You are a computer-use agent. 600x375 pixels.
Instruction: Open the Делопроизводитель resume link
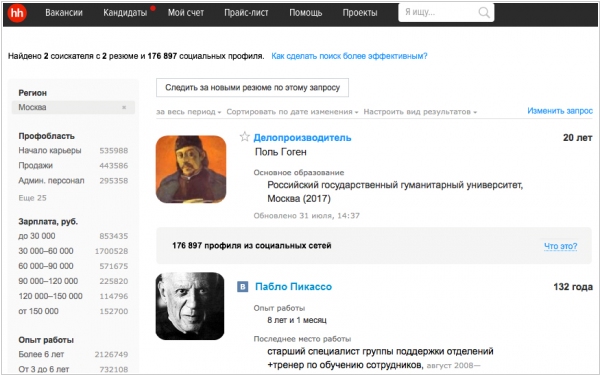(302, 138)
